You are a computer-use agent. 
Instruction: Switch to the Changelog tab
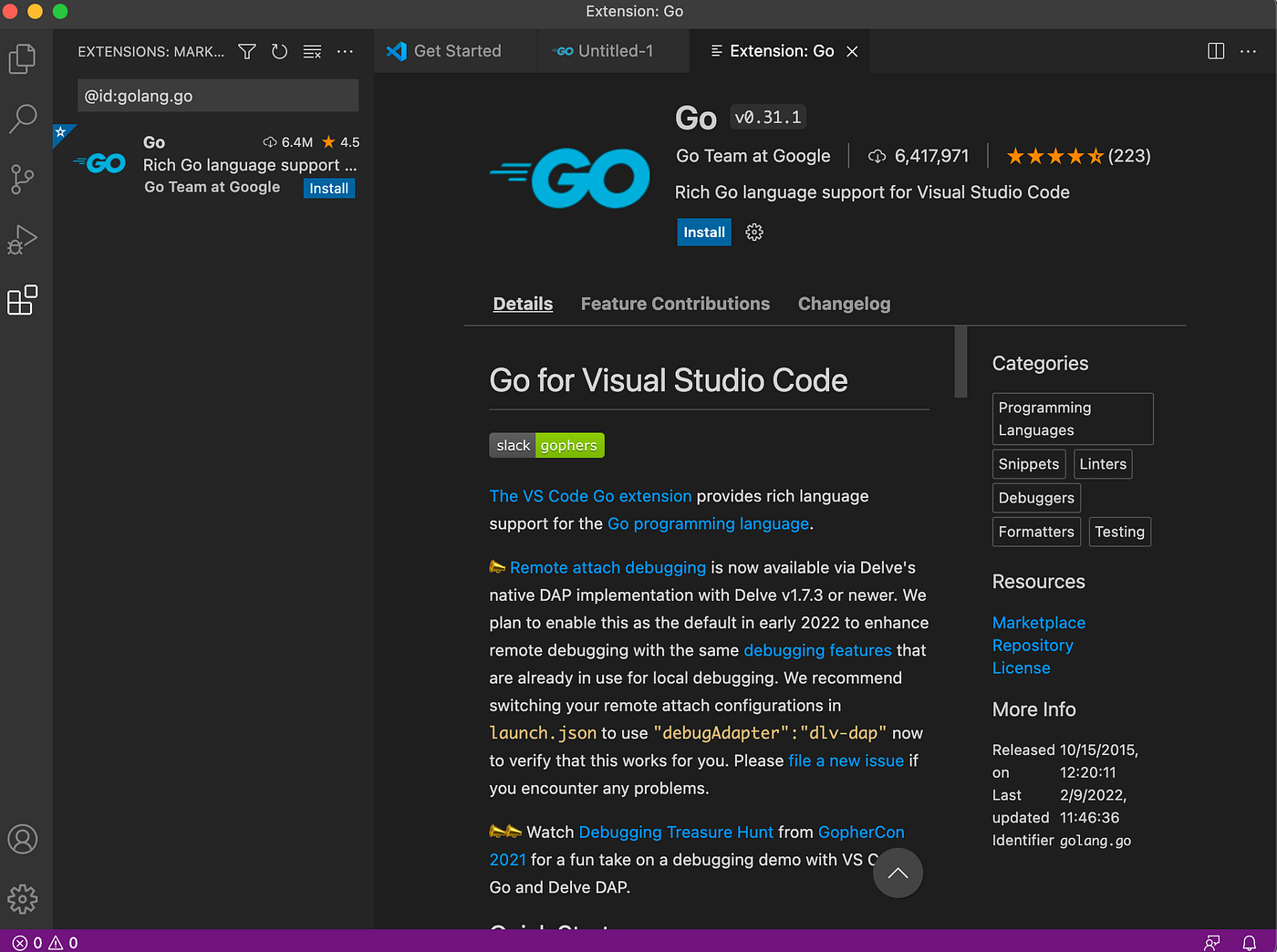844,304
